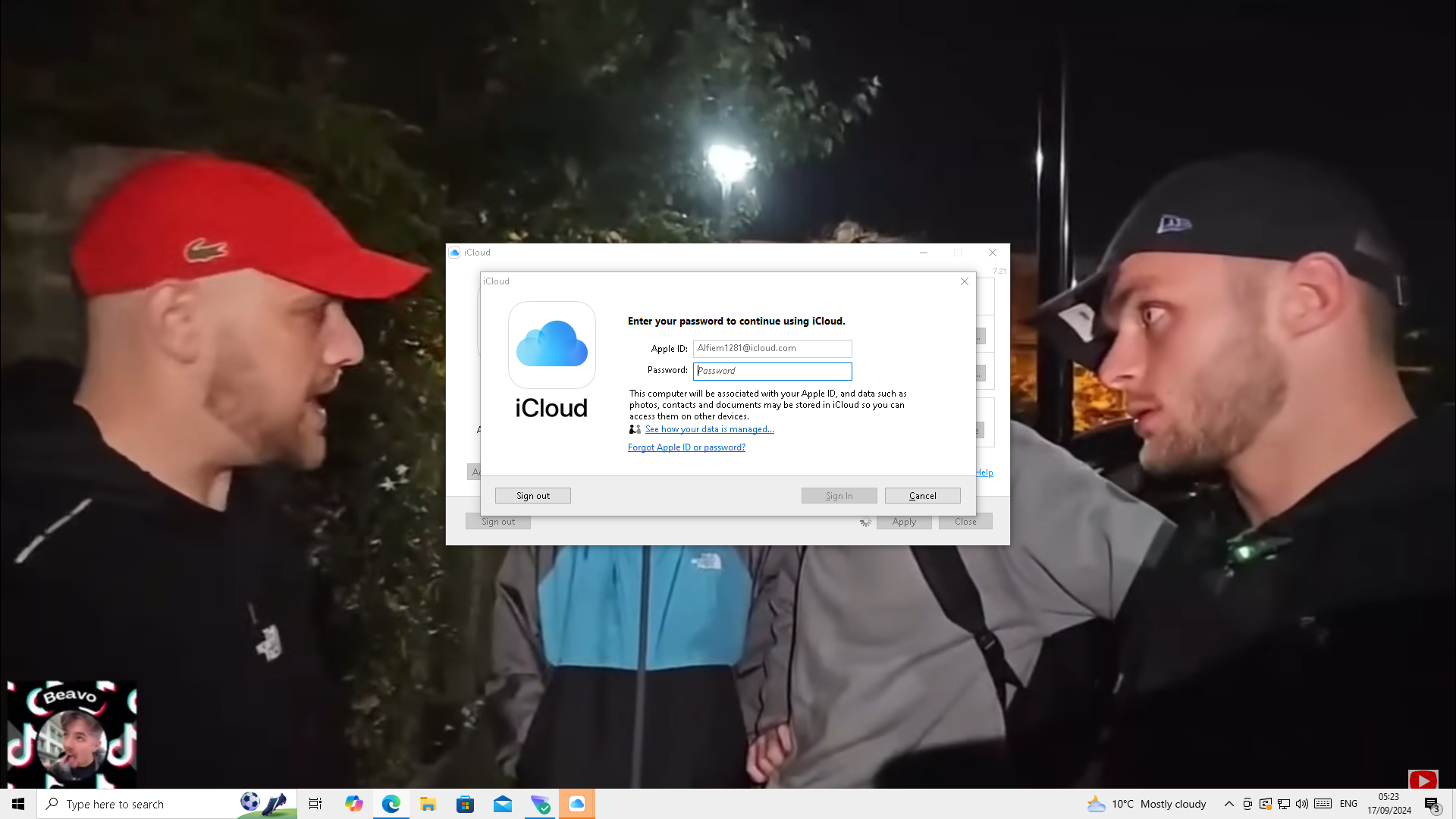
Task: Open the Help link in the iCloud window
Action: tap(984, 472)
